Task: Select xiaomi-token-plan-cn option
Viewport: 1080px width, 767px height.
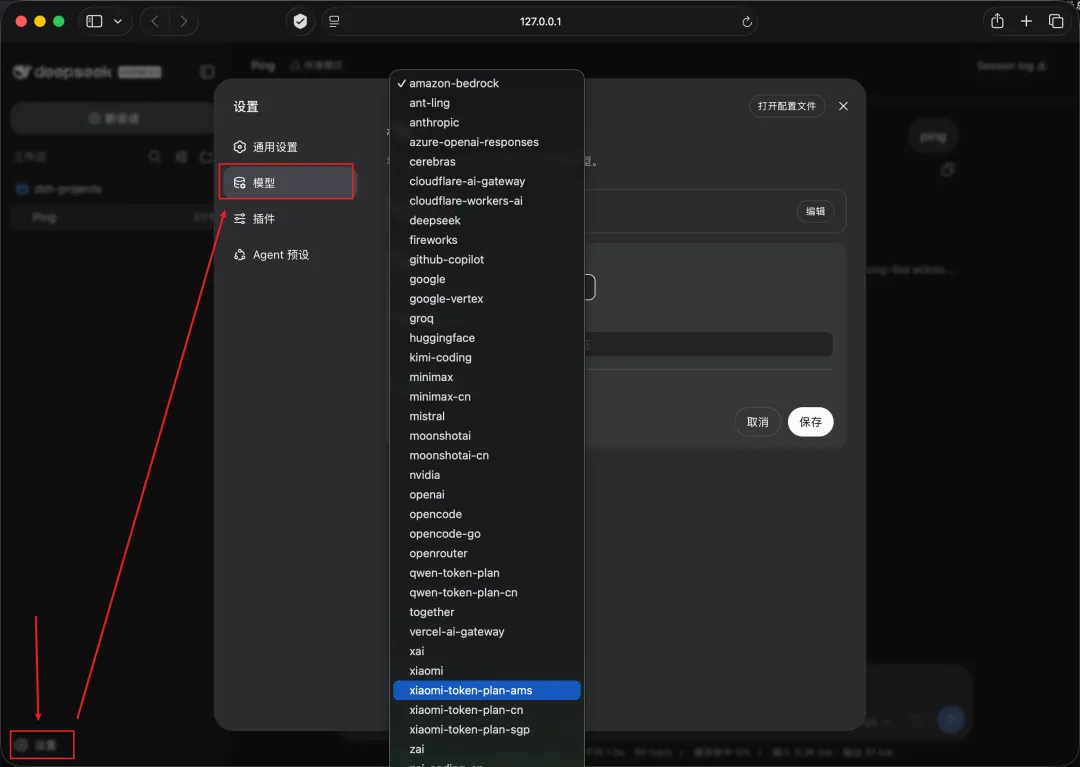Action: pos(486,711)
